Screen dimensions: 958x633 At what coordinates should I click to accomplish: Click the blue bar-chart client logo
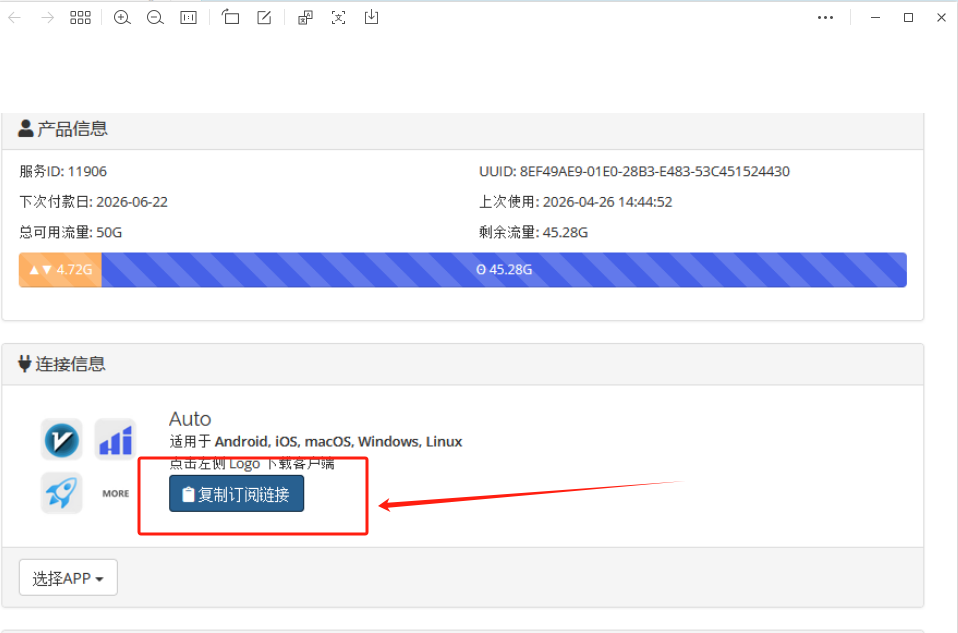coord(115,440)
